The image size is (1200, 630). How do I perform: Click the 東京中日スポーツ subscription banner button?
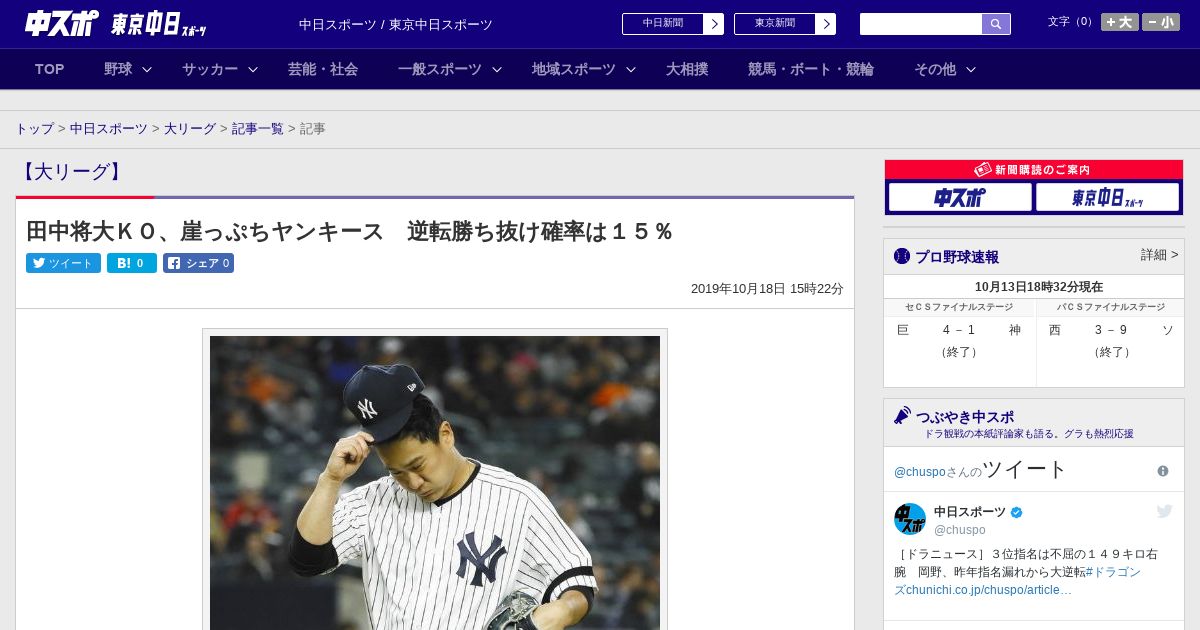coord(1108,197)
